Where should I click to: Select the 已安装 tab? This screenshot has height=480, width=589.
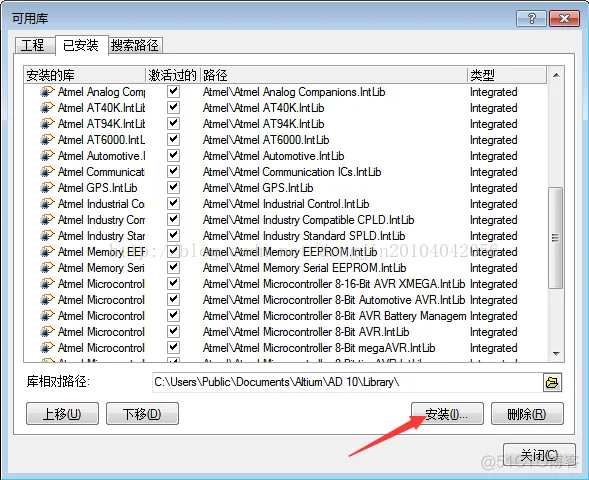(81, 45)
